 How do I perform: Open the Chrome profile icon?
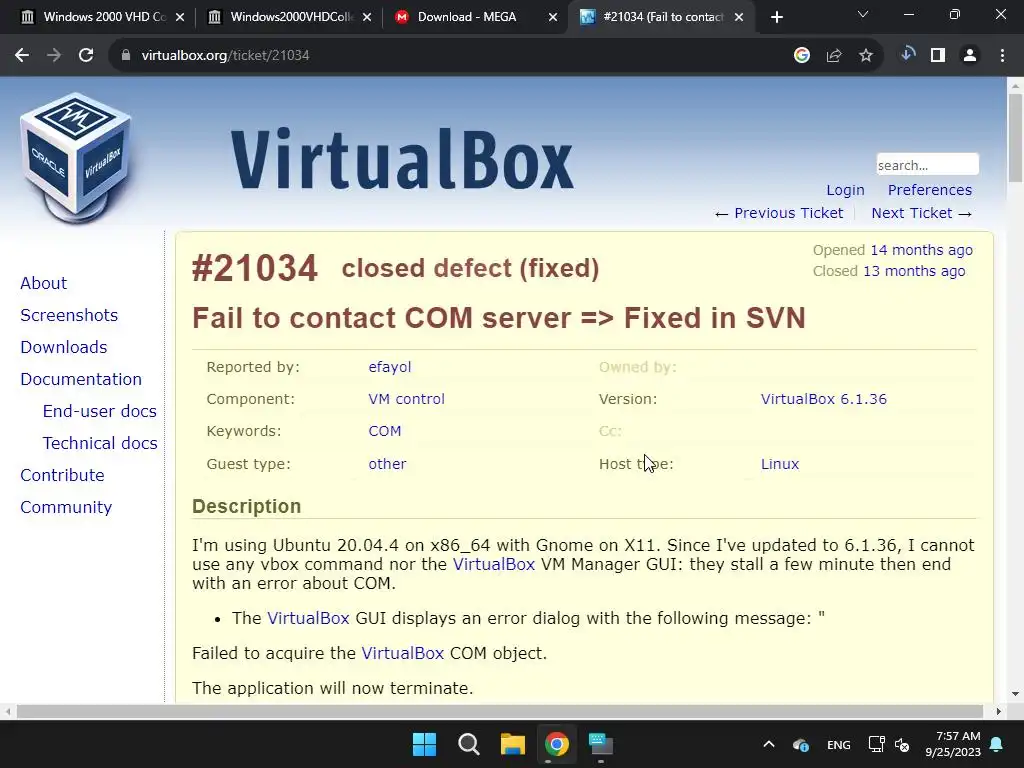click(x=970, y=56)
